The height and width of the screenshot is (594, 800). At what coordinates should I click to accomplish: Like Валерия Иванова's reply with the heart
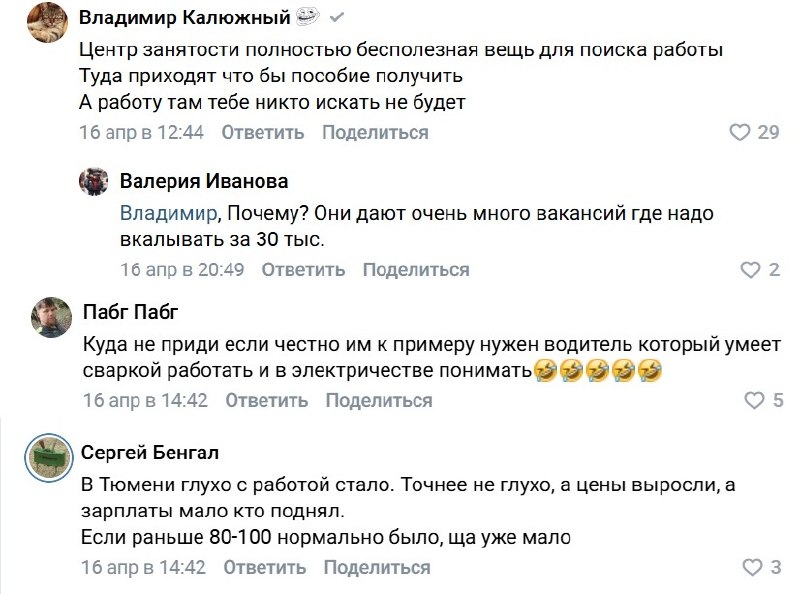750,269
